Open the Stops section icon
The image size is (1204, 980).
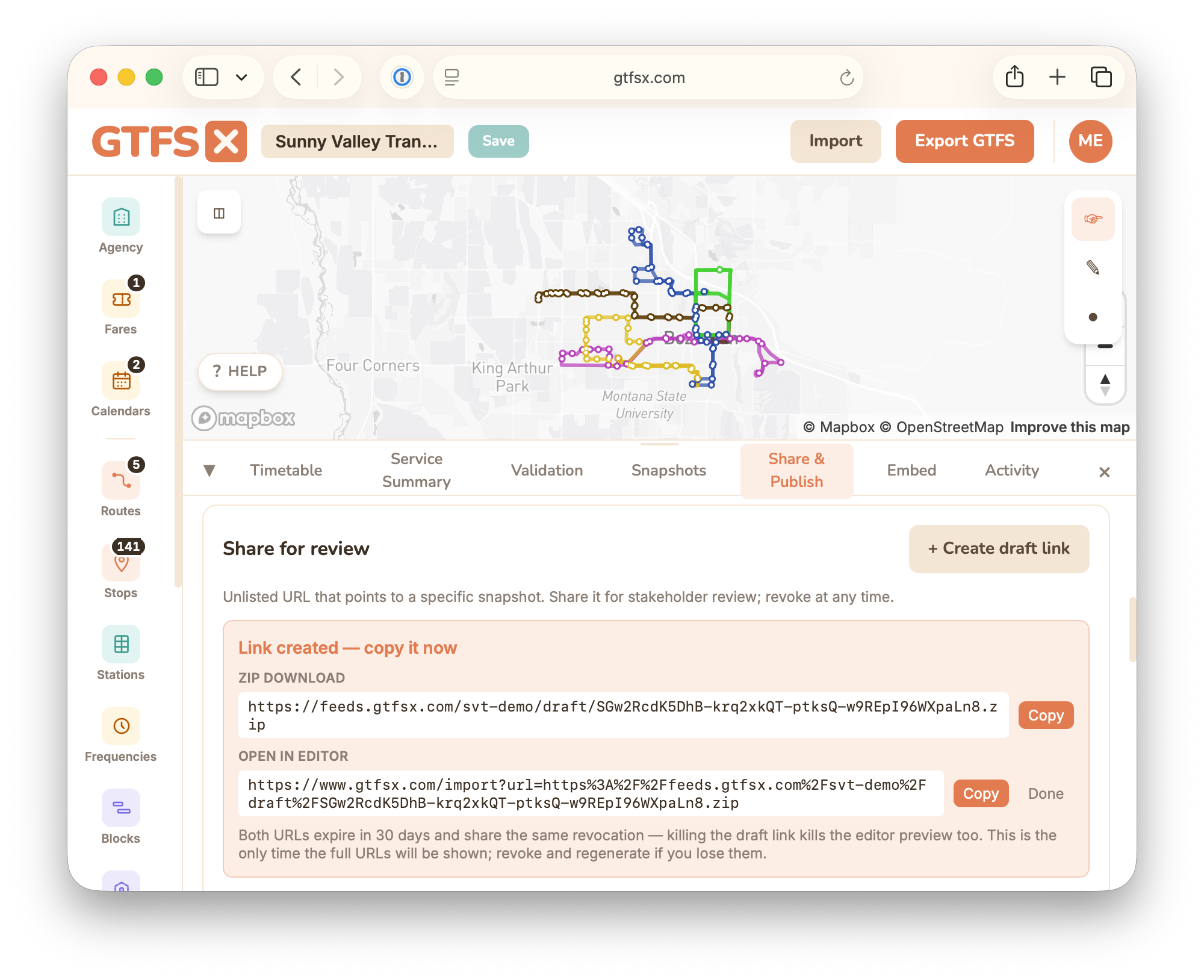pyautogui.click(x=121, y=562)
